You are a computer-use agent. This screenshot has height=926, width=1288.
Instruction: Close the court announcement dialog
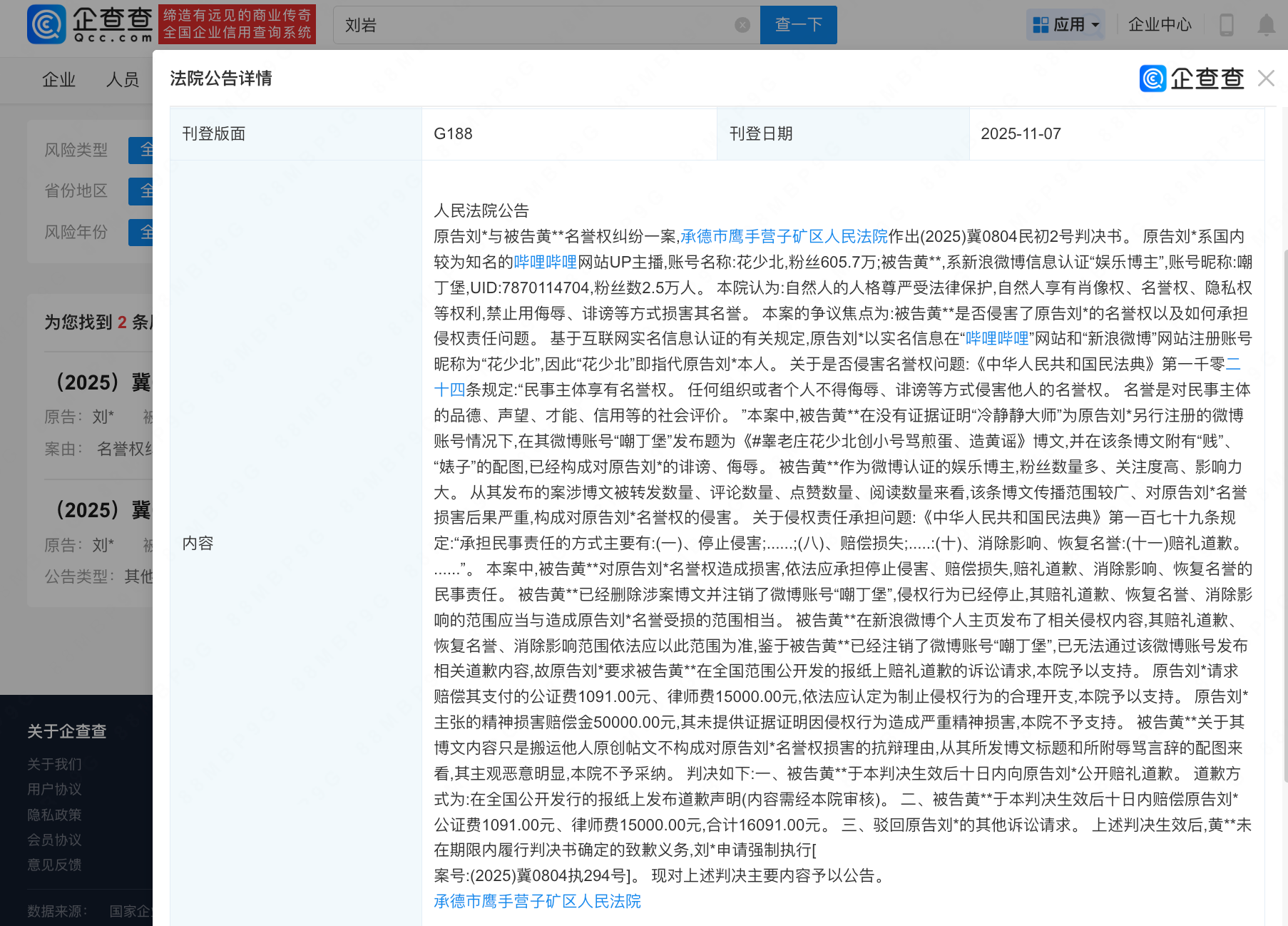tap(1266, 78)
